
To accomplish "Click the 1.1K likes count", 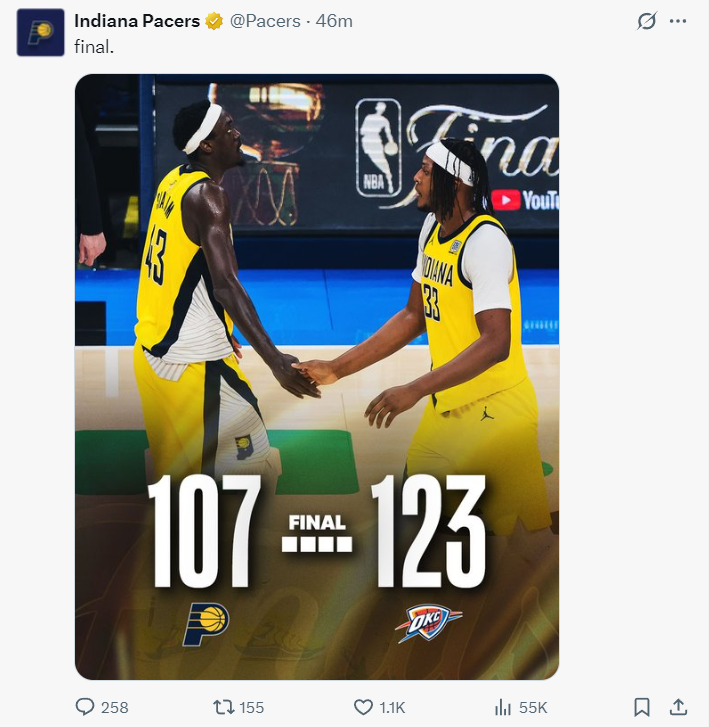I will [x=392, y=708].
